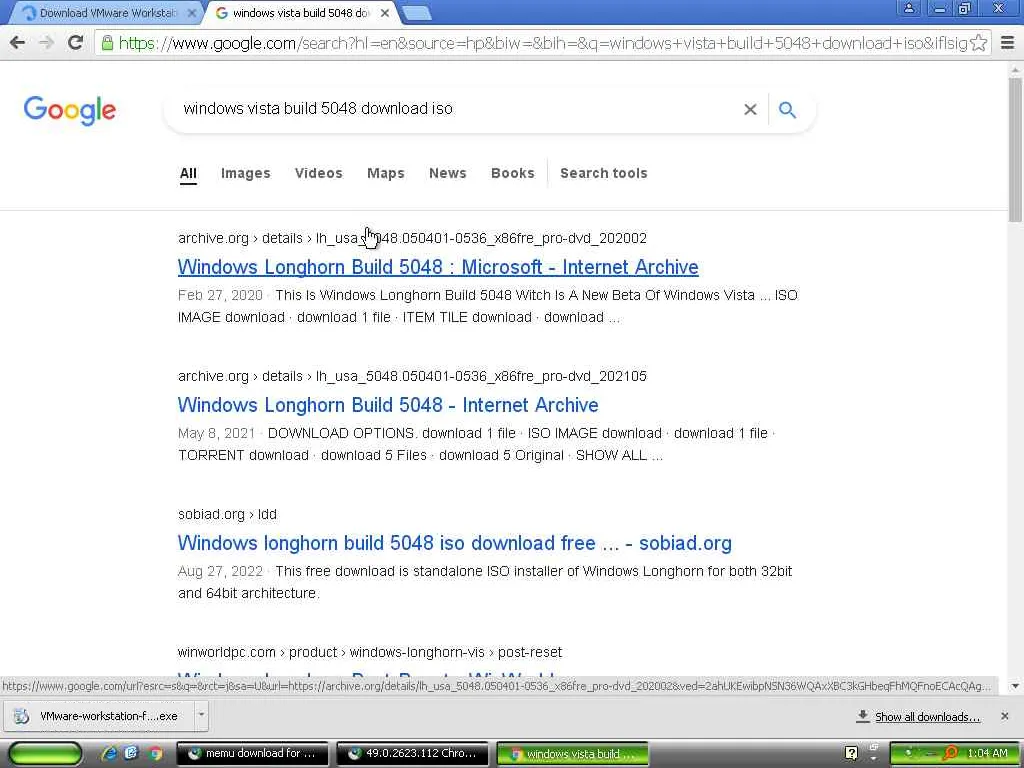The height and width of the screenshot is (768, 1024).
Task: Close the windows vista build 5048 tab
Action: 385,13
